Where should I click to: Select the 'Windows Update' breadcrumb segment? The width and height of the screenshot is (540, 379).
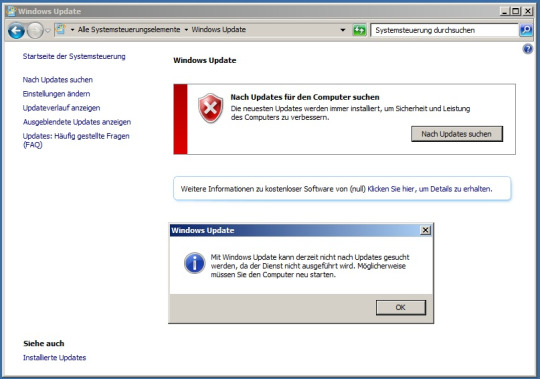pos(219,30)
